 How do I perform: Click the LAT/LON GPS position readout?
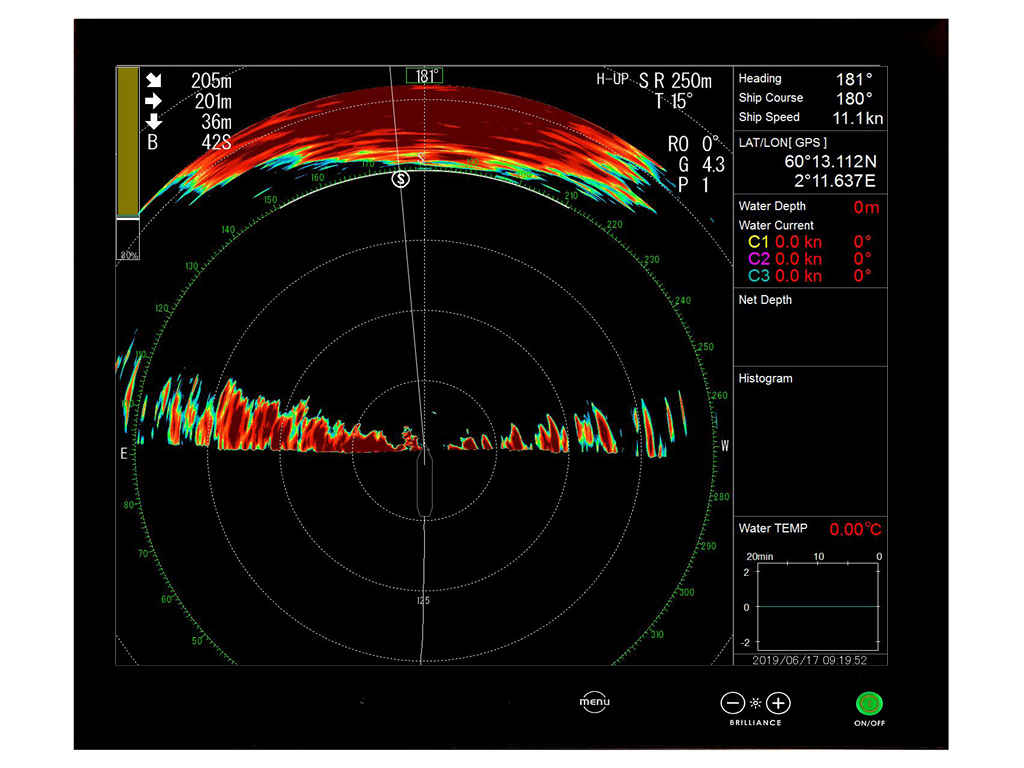coord(810,162)
